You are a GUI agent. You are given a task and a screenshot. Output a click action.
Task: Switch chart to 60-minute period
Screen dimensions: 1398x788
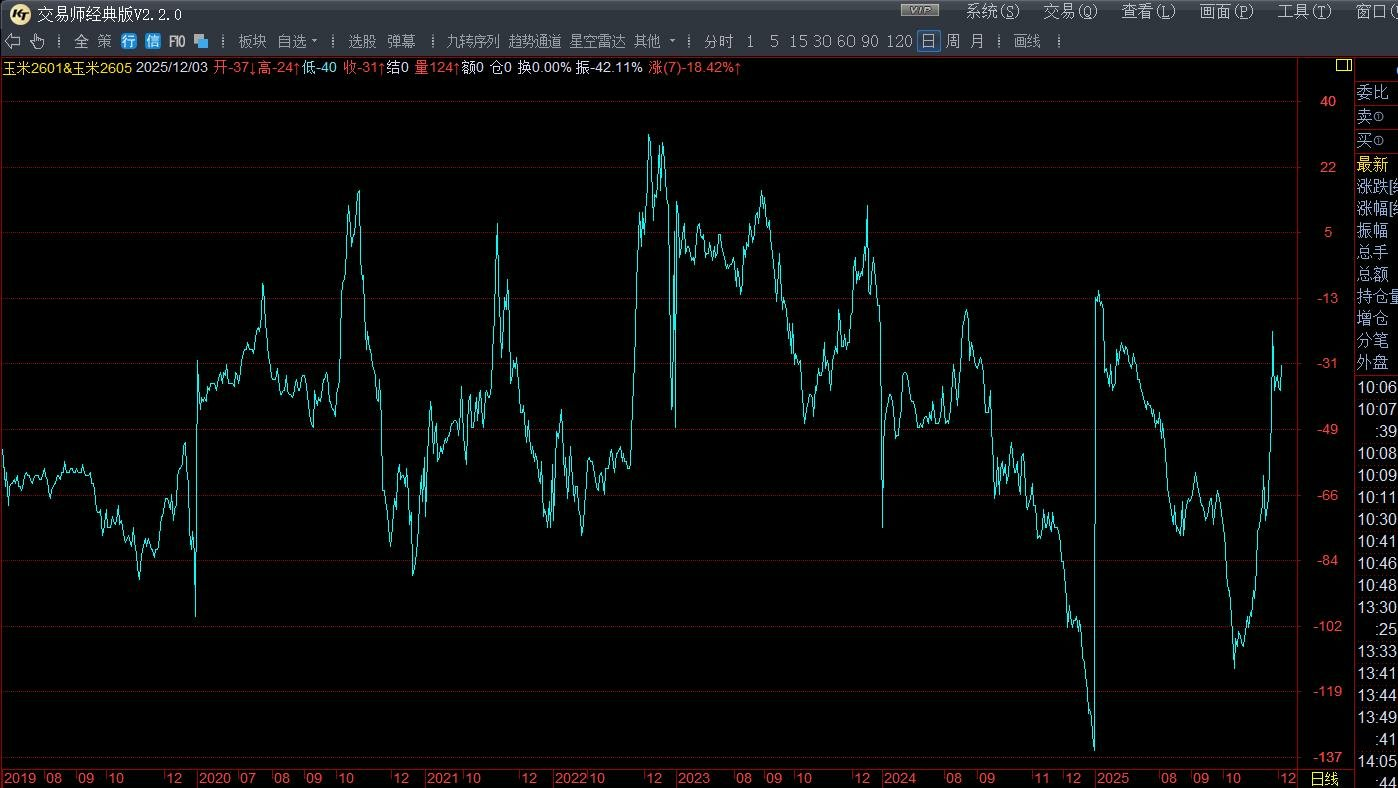(846, 41)
